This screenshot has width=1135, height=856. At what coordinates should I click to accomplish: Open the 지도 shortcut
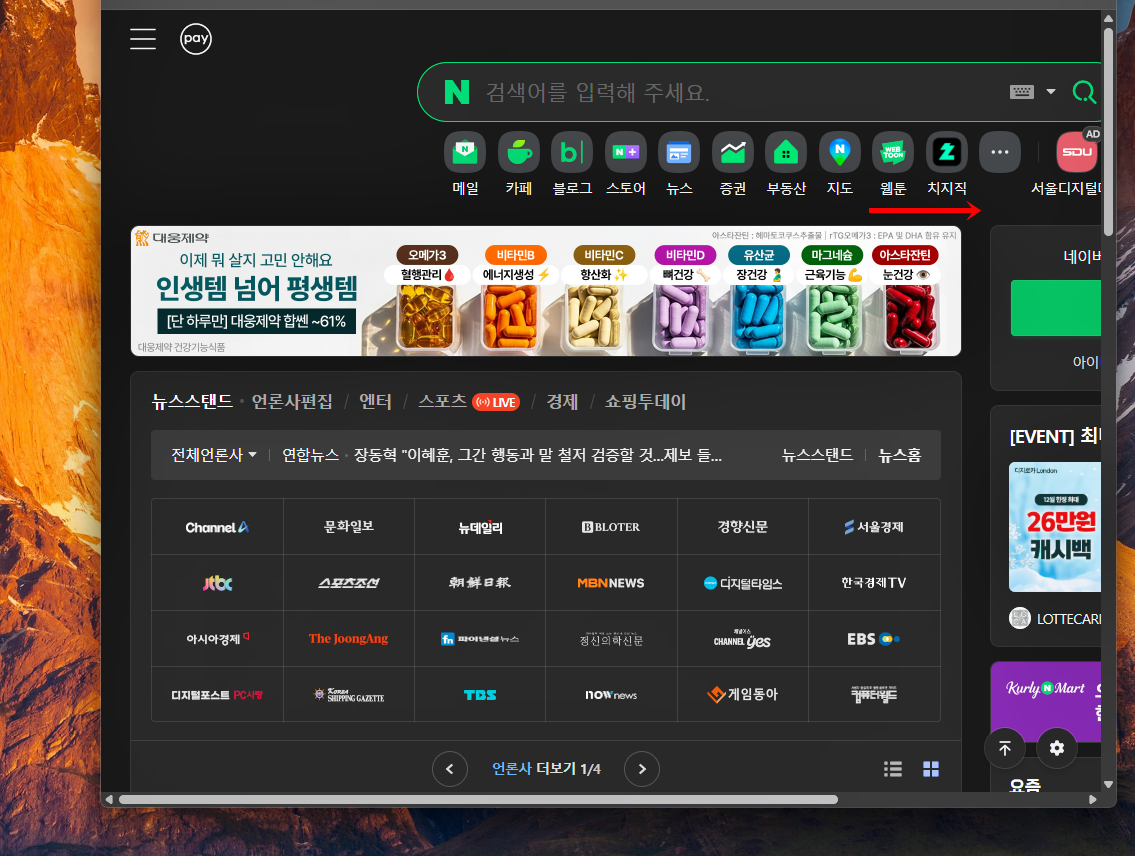840,164
